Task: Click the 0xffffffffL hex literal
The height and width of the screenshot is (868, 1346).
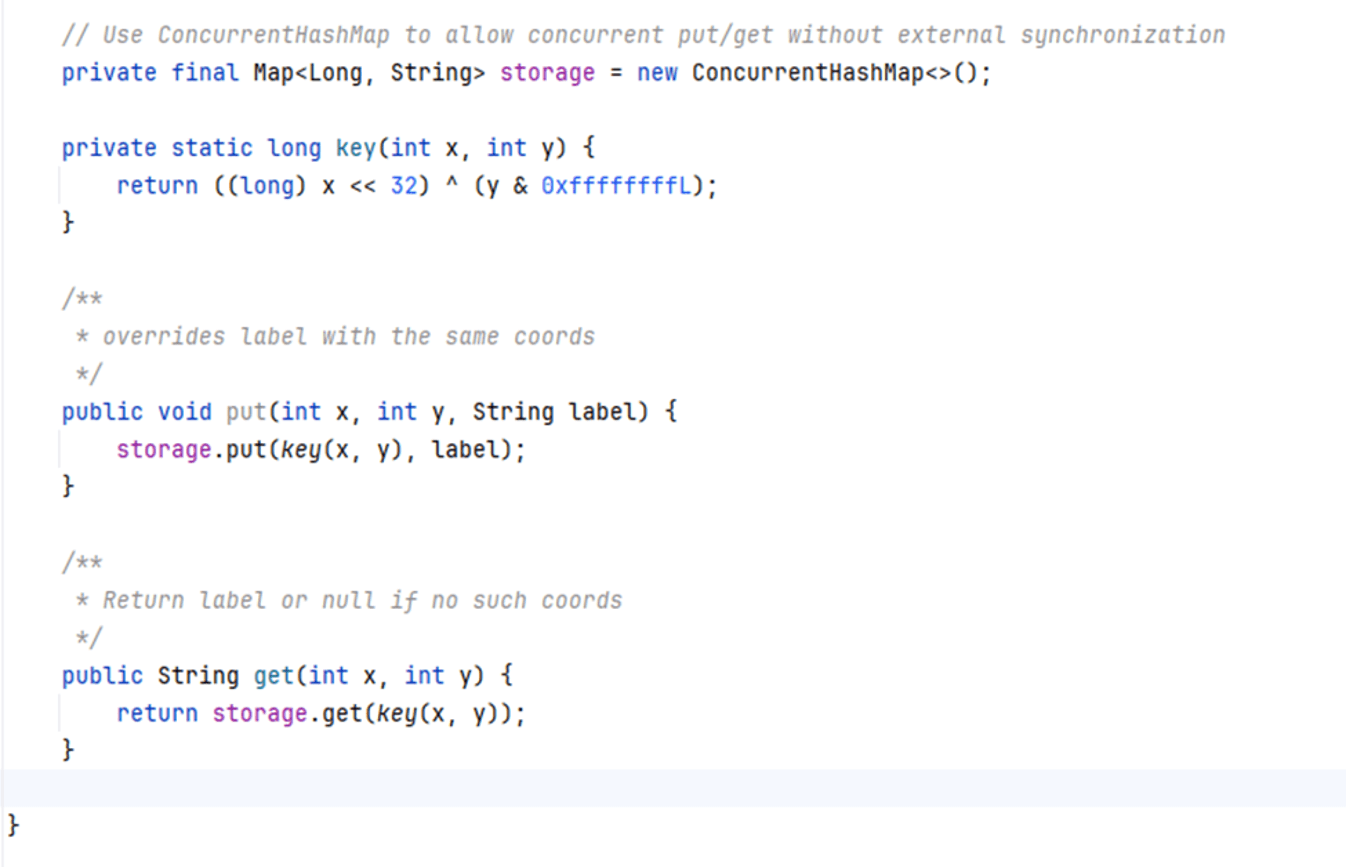Action: [x=617, y=186]
